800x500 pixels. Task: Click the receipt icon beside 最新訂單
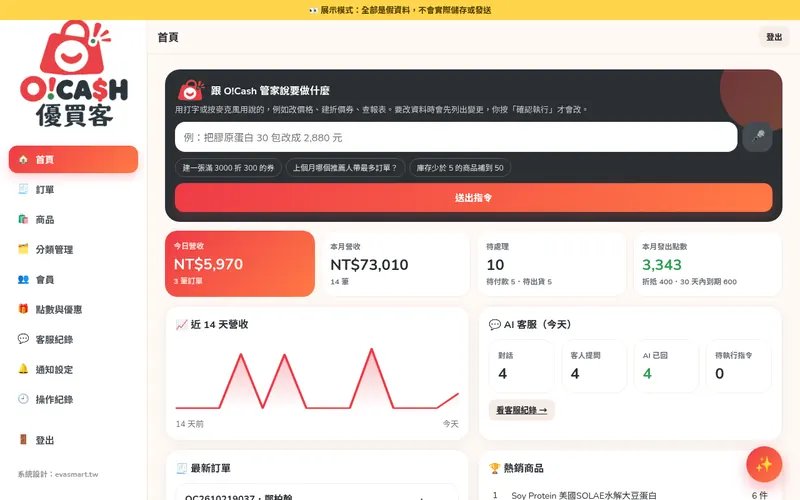(x=181, y=468)
